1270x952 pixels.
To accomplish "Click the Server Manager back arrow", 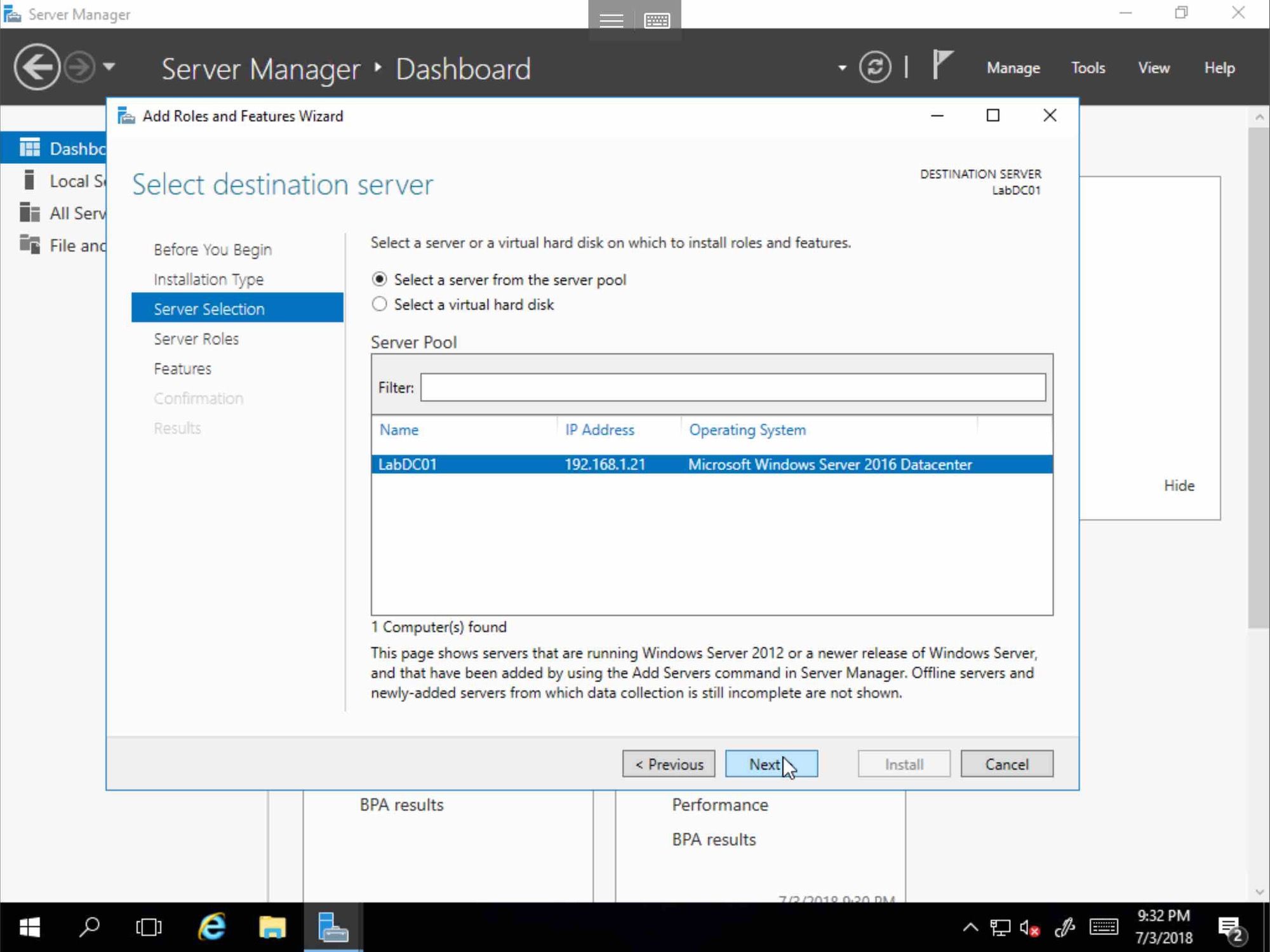I will point(37,67).
